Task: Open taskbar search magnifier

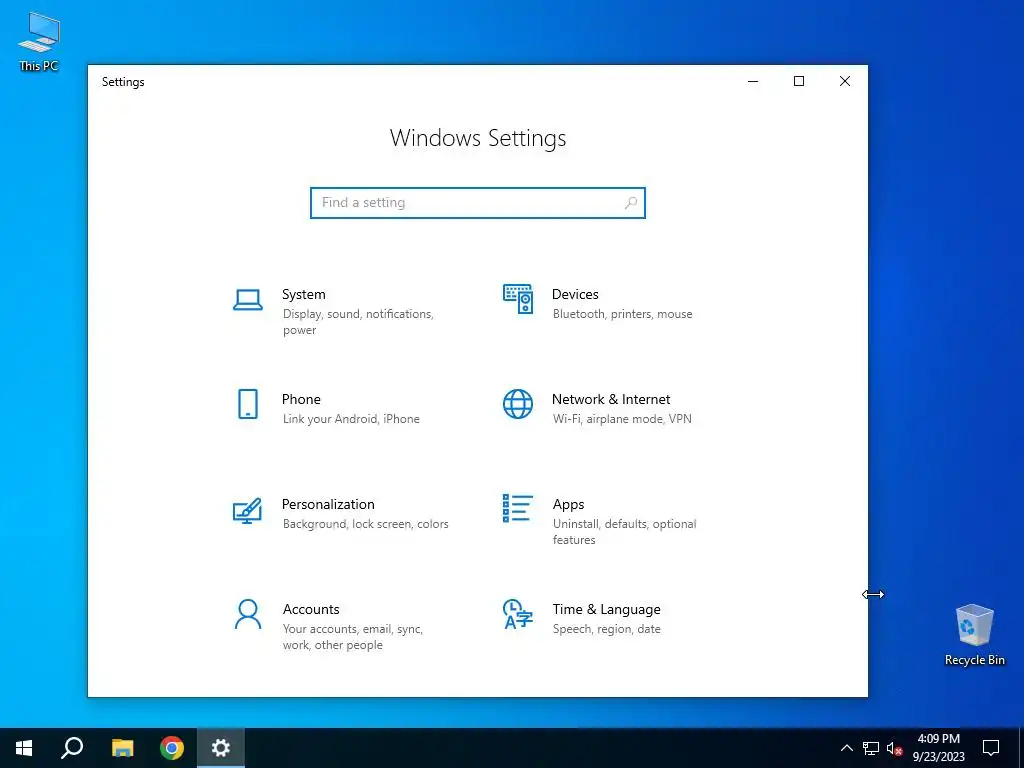Action: (x=72, y=748)
